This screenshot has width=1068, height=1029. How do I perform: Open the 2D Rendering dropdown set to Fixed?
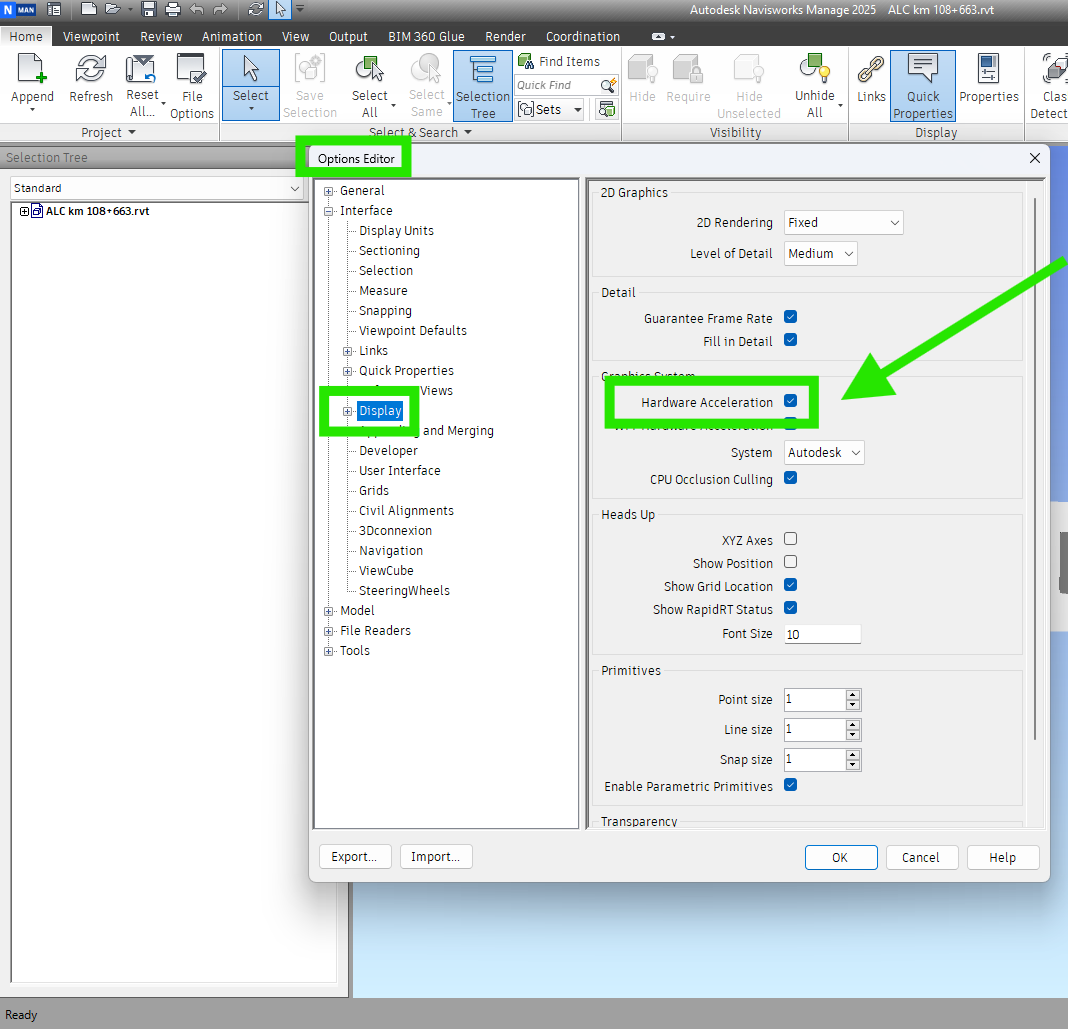point(843,222)
